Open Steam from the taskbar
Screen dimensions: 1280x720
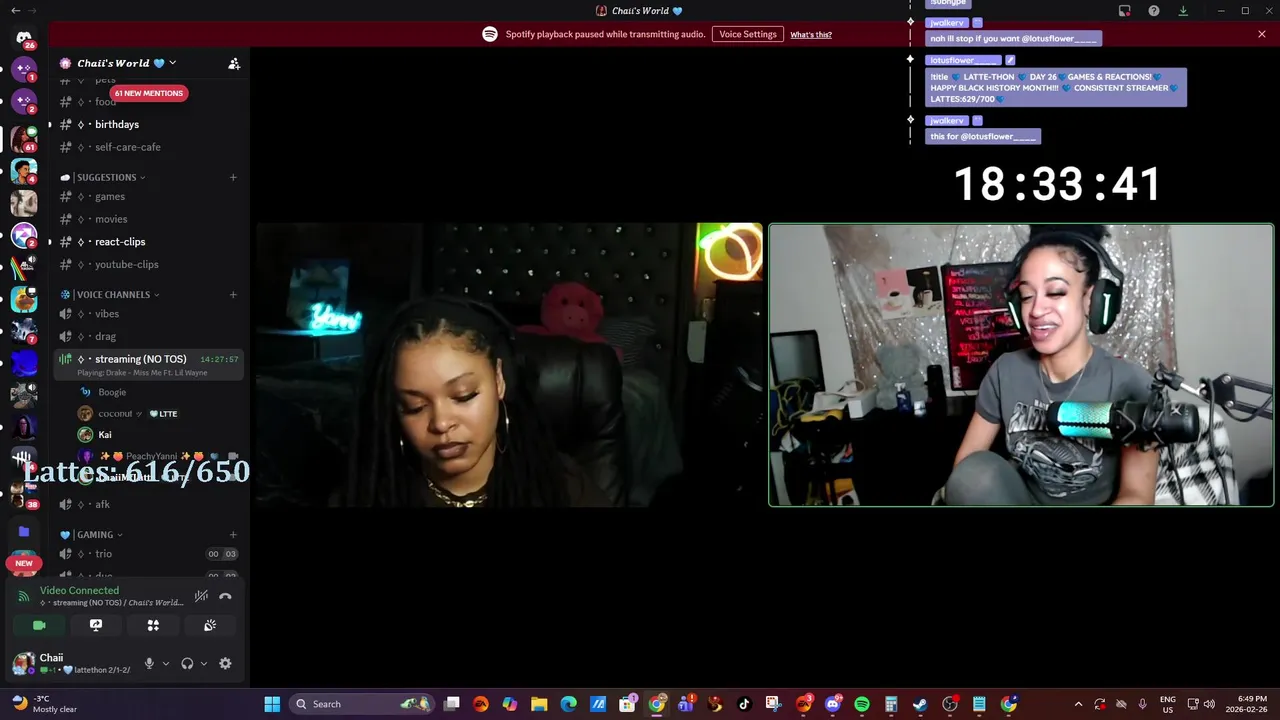pyautogui.click(x=920, y=704)
